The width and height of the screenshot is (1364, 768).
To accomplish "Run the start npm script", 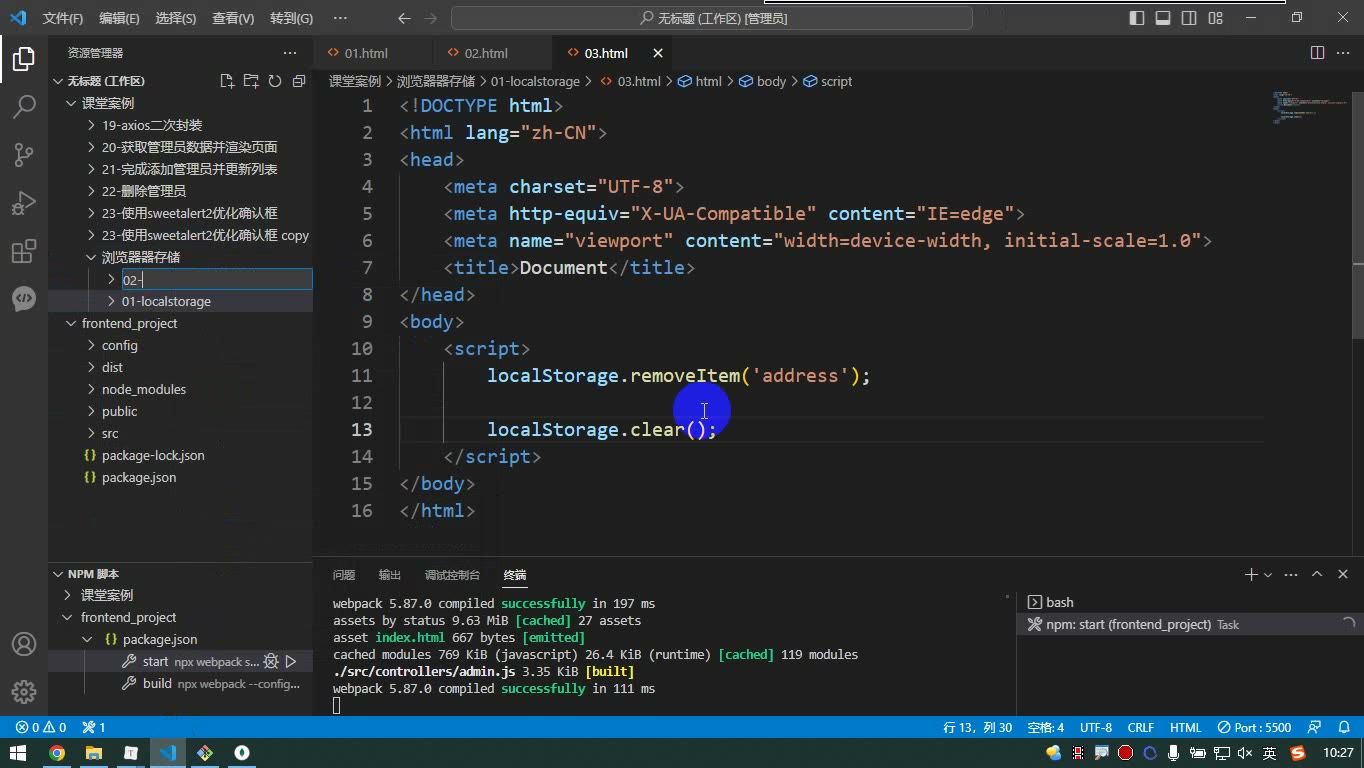I will pyautogui.click(x=291, y=661).
